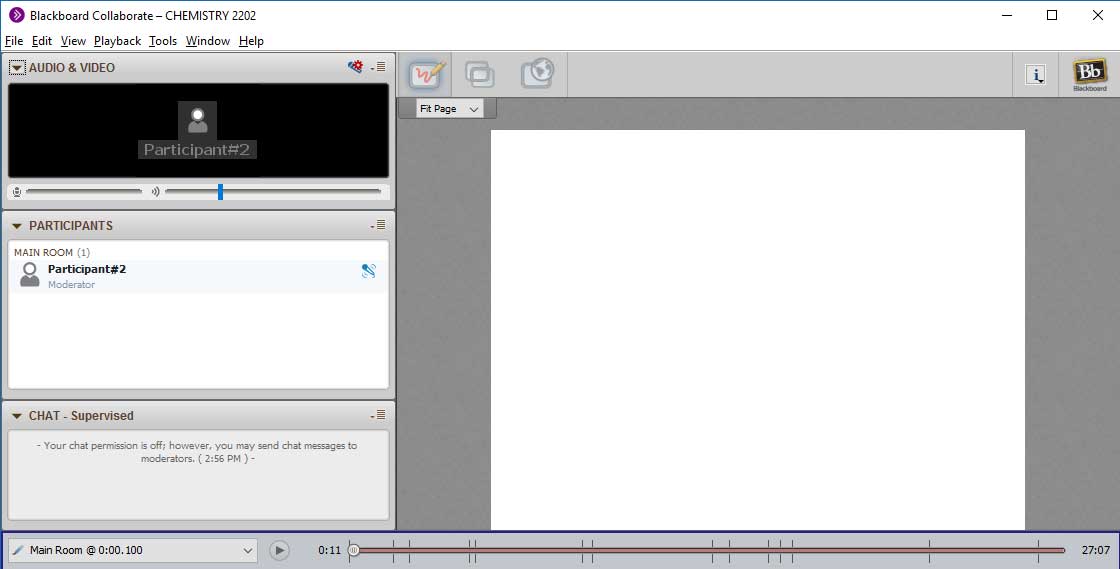This screenshot has height=569, width=1120.
Task: Collapse the Participants panel
Action: coord(17,226)
